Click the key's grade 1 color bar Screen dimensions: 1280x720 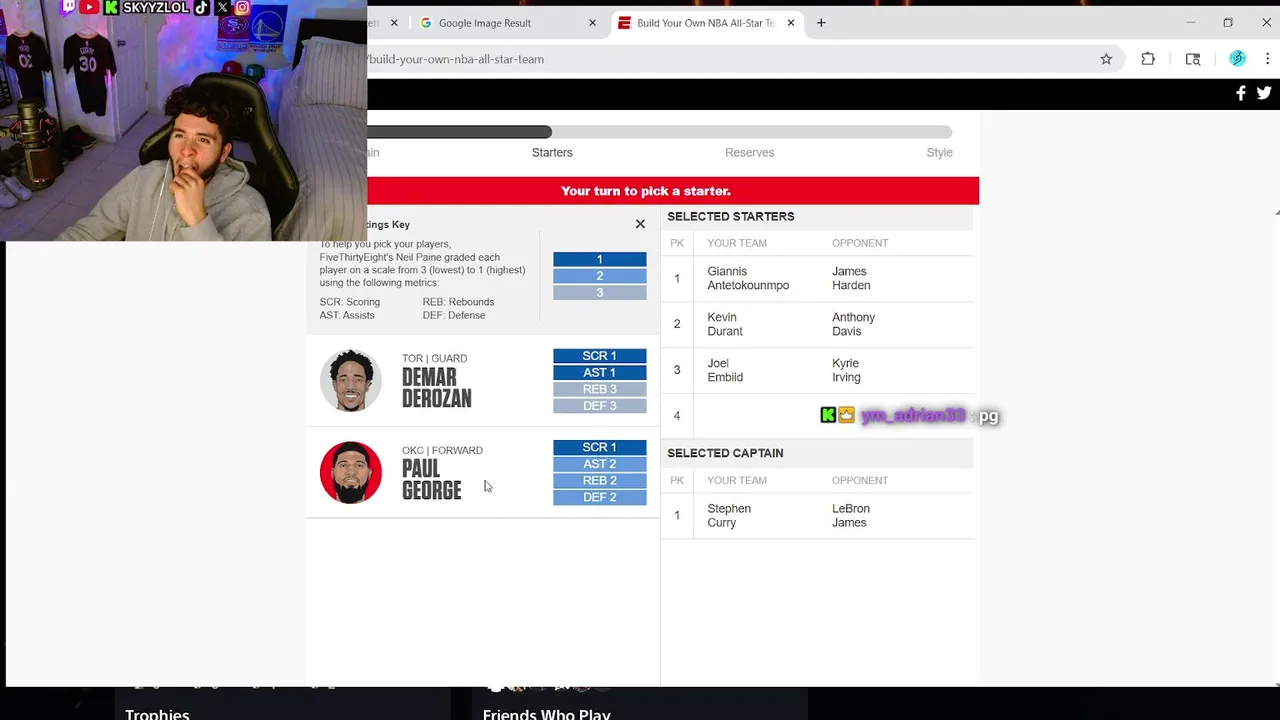click(x=600, y=259)
